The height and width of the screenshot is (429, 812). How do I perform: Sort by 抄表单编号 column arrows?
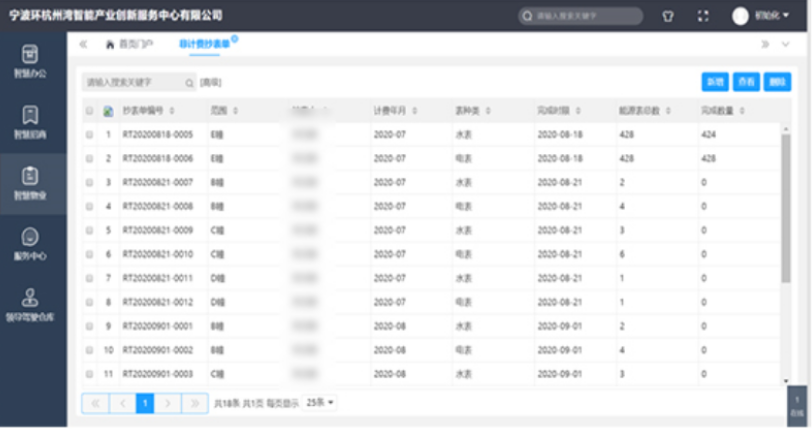[172, 111]
